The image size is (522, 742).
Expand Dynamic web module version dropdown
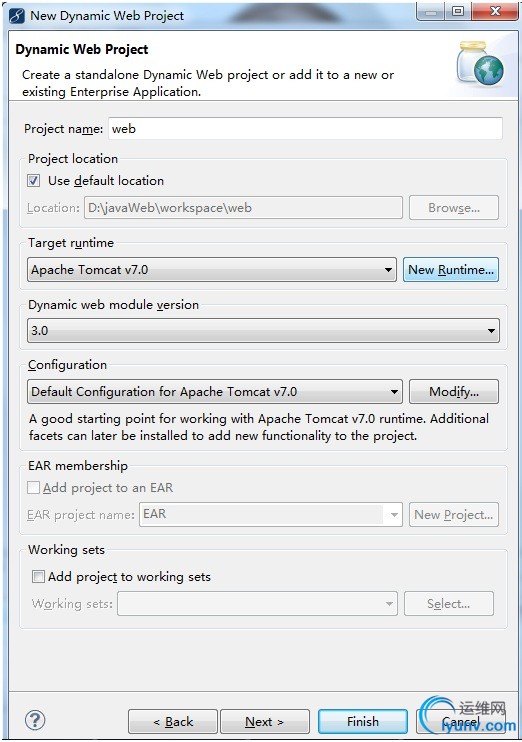pos(263,330)
